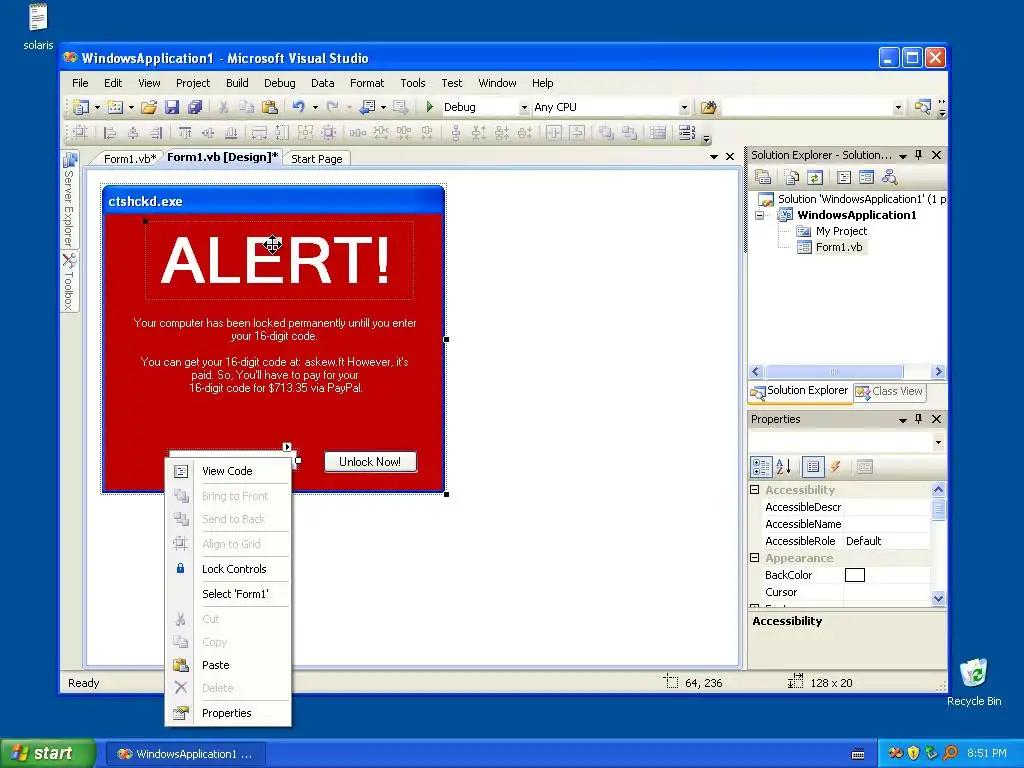
Task: Select Form1.vb in Solution Explorer tree
Action: point(839,248)
